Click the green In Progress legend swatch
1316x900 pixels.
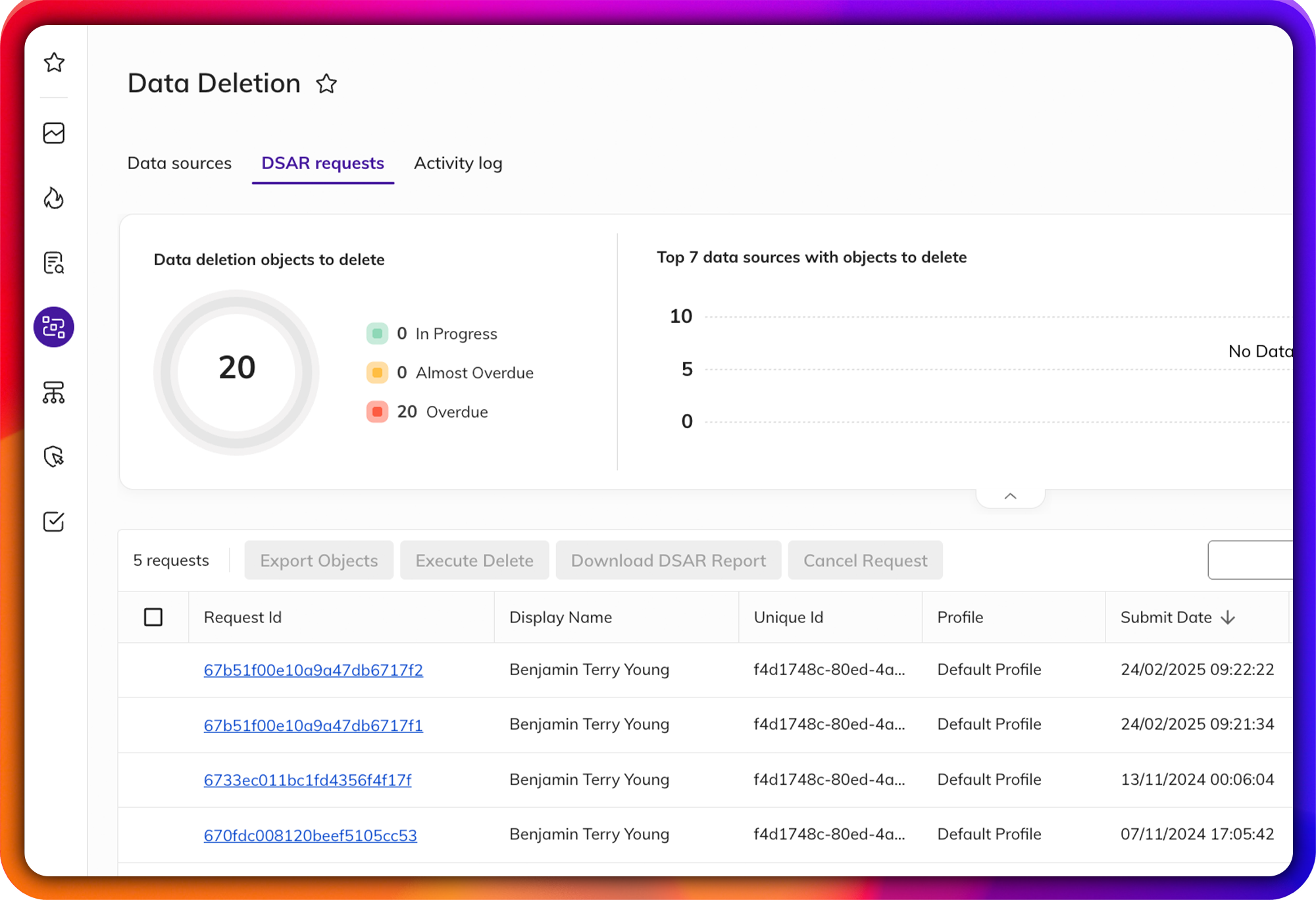point(377,334)
